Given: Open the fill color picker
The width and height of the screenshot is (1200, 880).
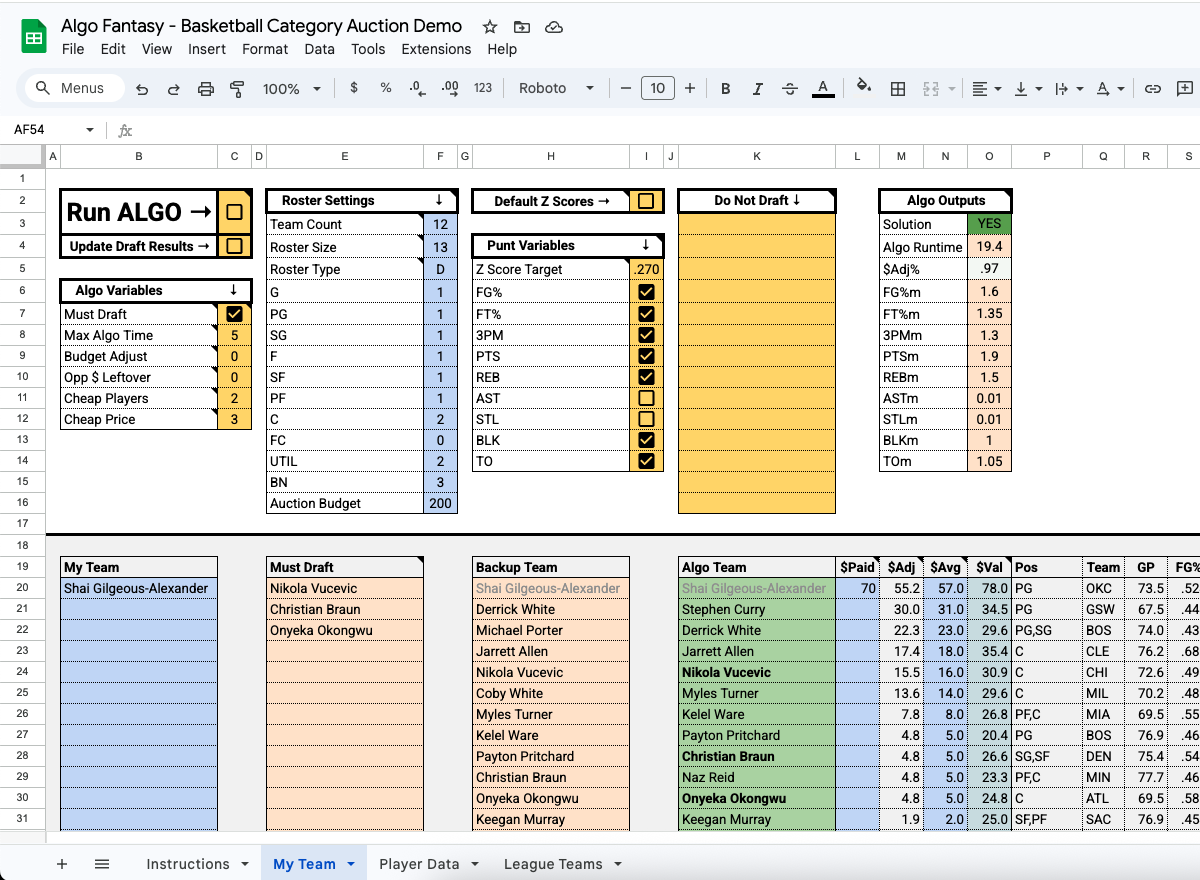Looking at the screenshot, I should pos(864,89).
